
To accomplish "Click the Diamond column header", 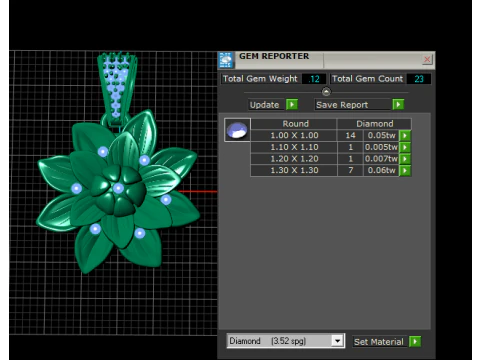I will coord(375,124).
